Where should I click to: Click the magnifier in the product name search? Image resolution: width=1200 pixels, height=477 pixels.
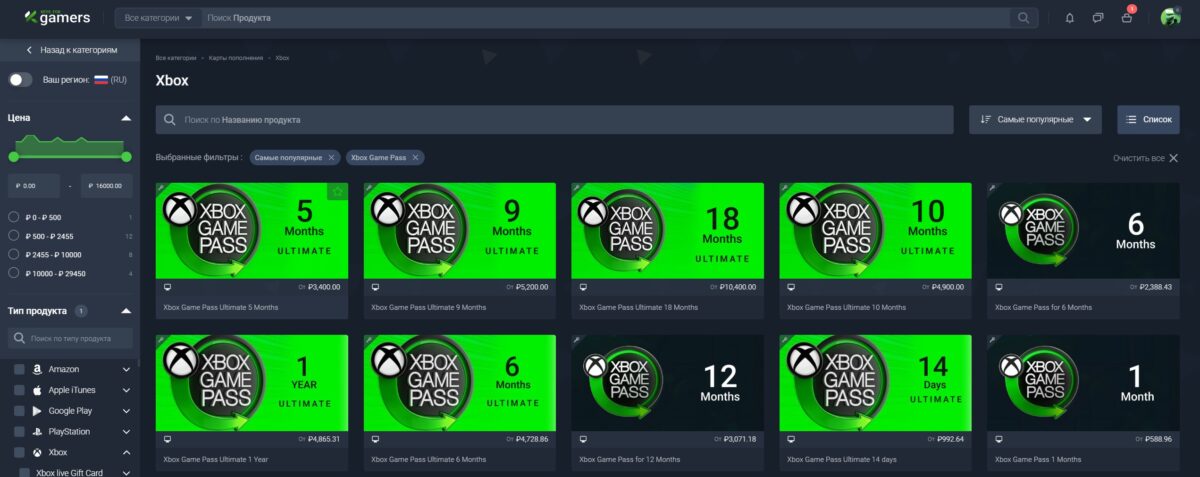point(171,119)
